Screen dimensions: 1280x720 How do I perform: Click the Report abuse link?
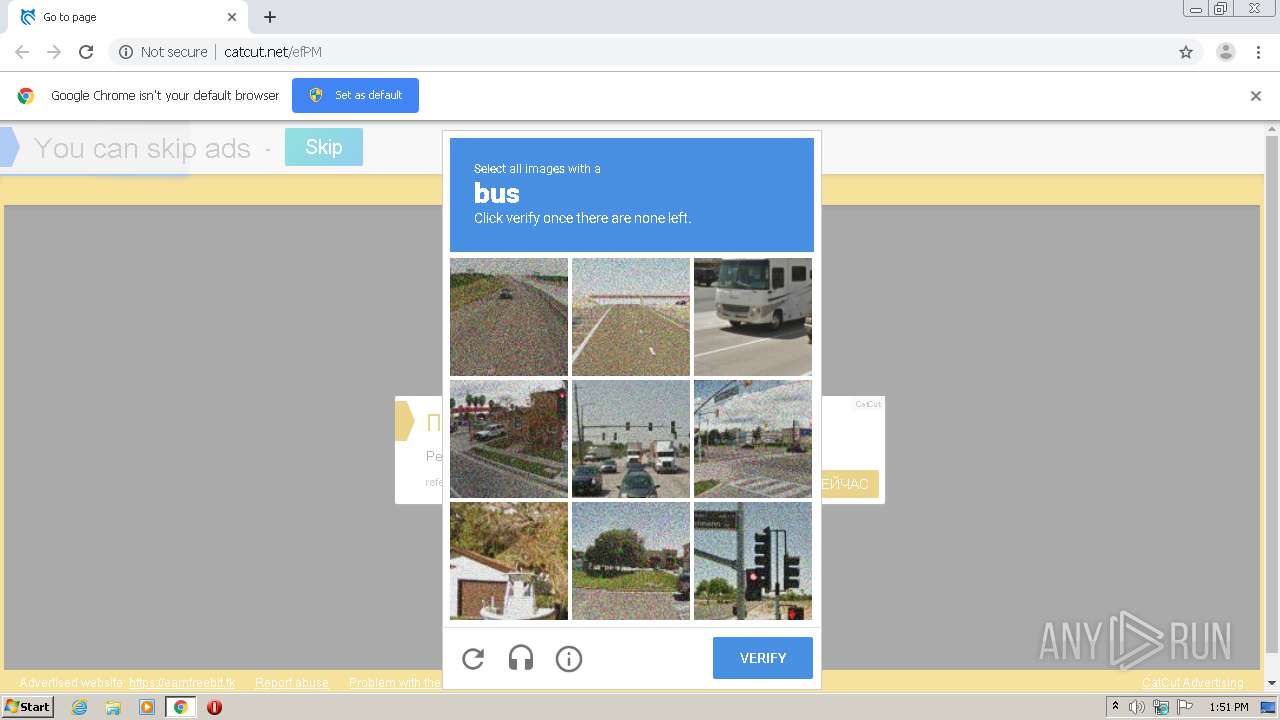[292, 683]
